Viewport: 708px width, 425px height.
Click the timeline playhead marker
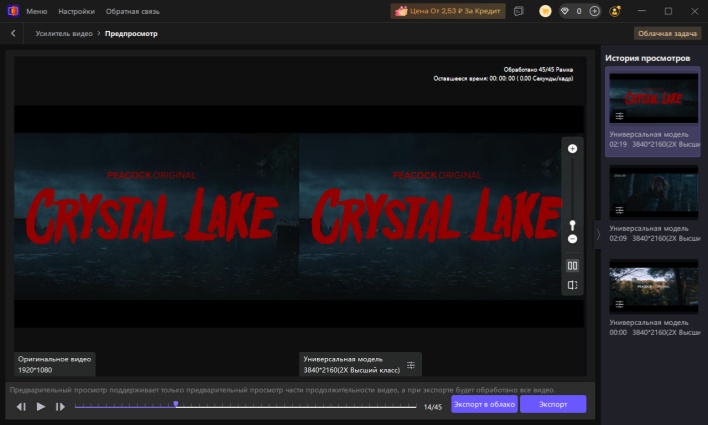click(x=176, y=404)
